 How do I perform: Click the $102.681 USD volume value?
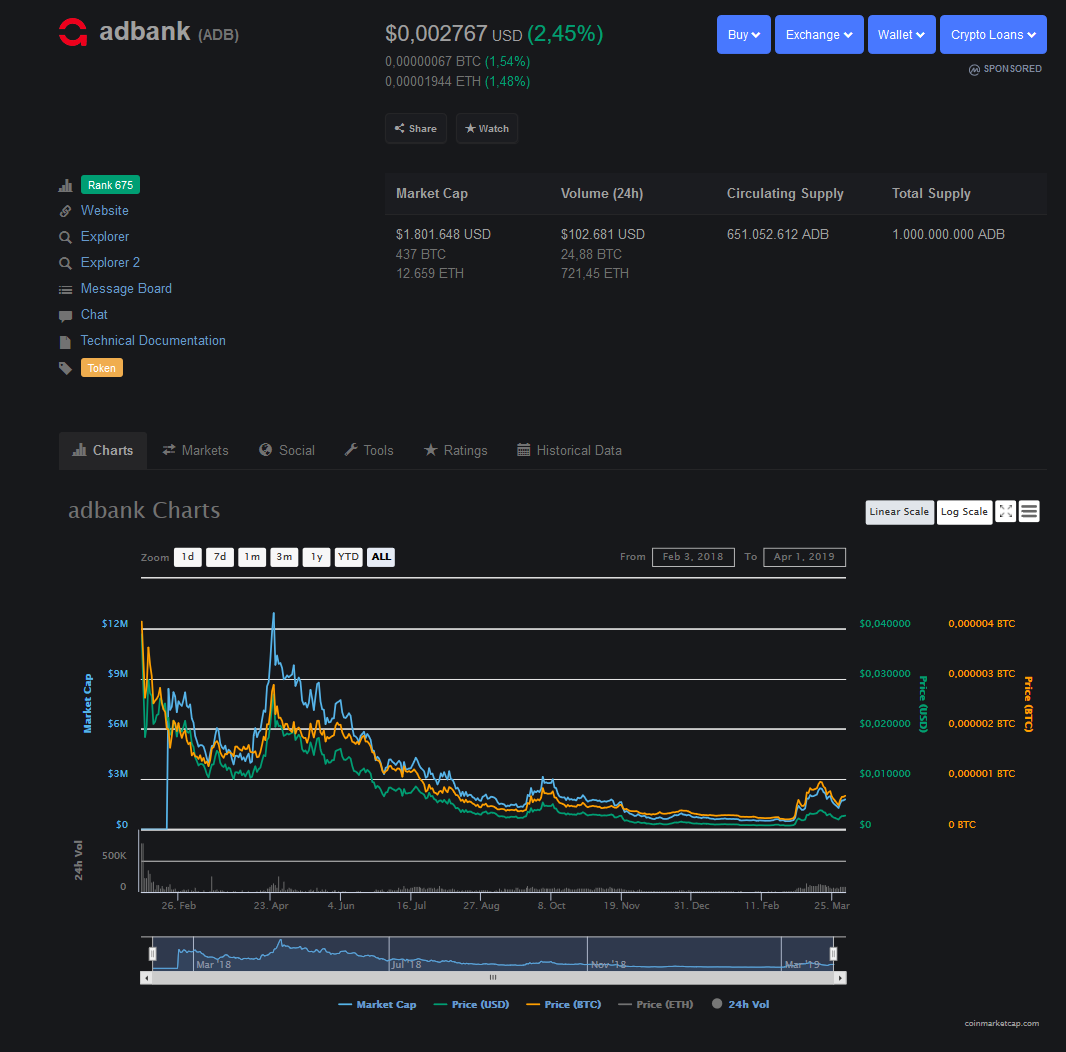pos(603,235)
